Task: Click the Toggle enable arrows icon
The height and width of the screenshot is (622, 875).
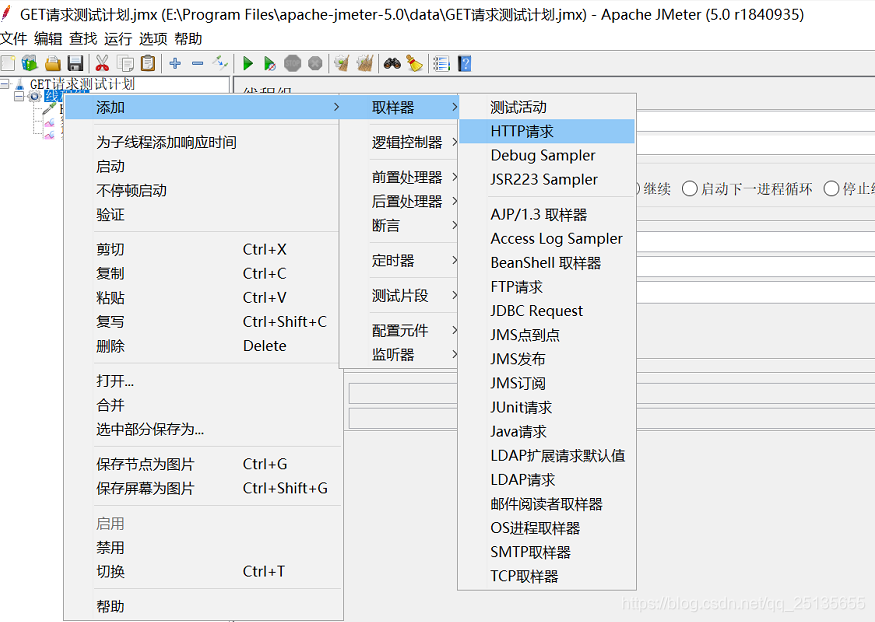Action: pos(220,63)
